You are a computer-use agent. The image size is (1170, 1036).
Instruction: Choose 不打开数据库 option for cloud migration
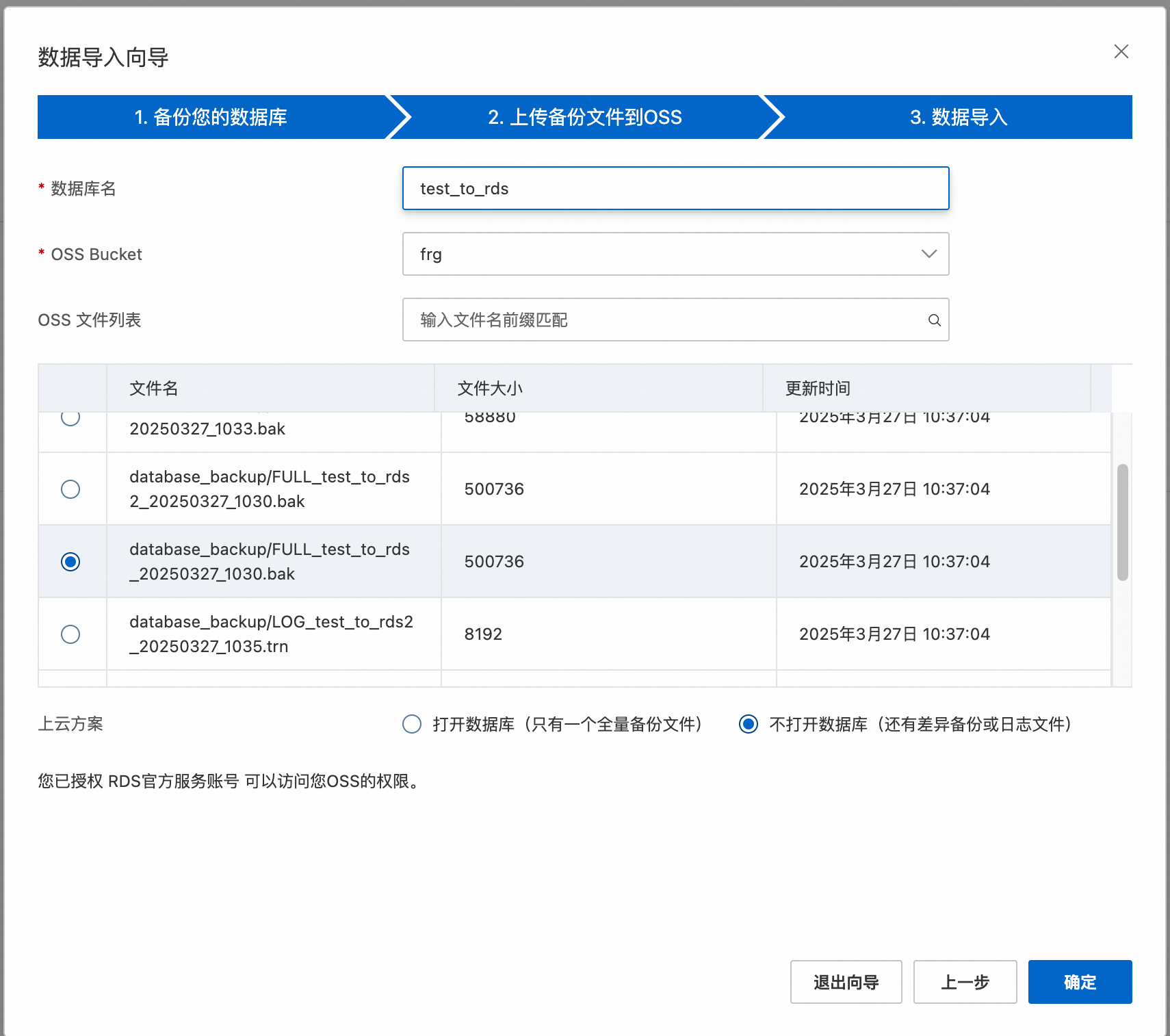[749, 724]
